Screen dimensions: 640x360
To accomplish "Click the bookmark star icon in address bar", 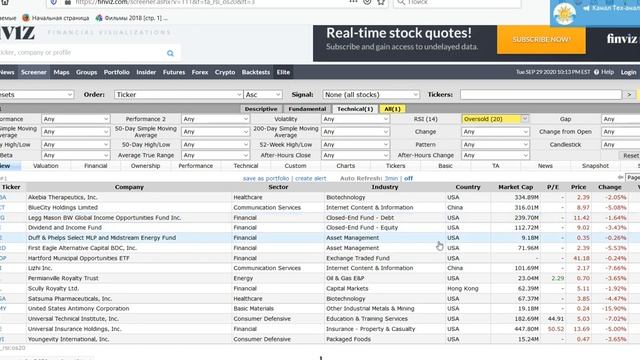I will click(x=381, y=2).
